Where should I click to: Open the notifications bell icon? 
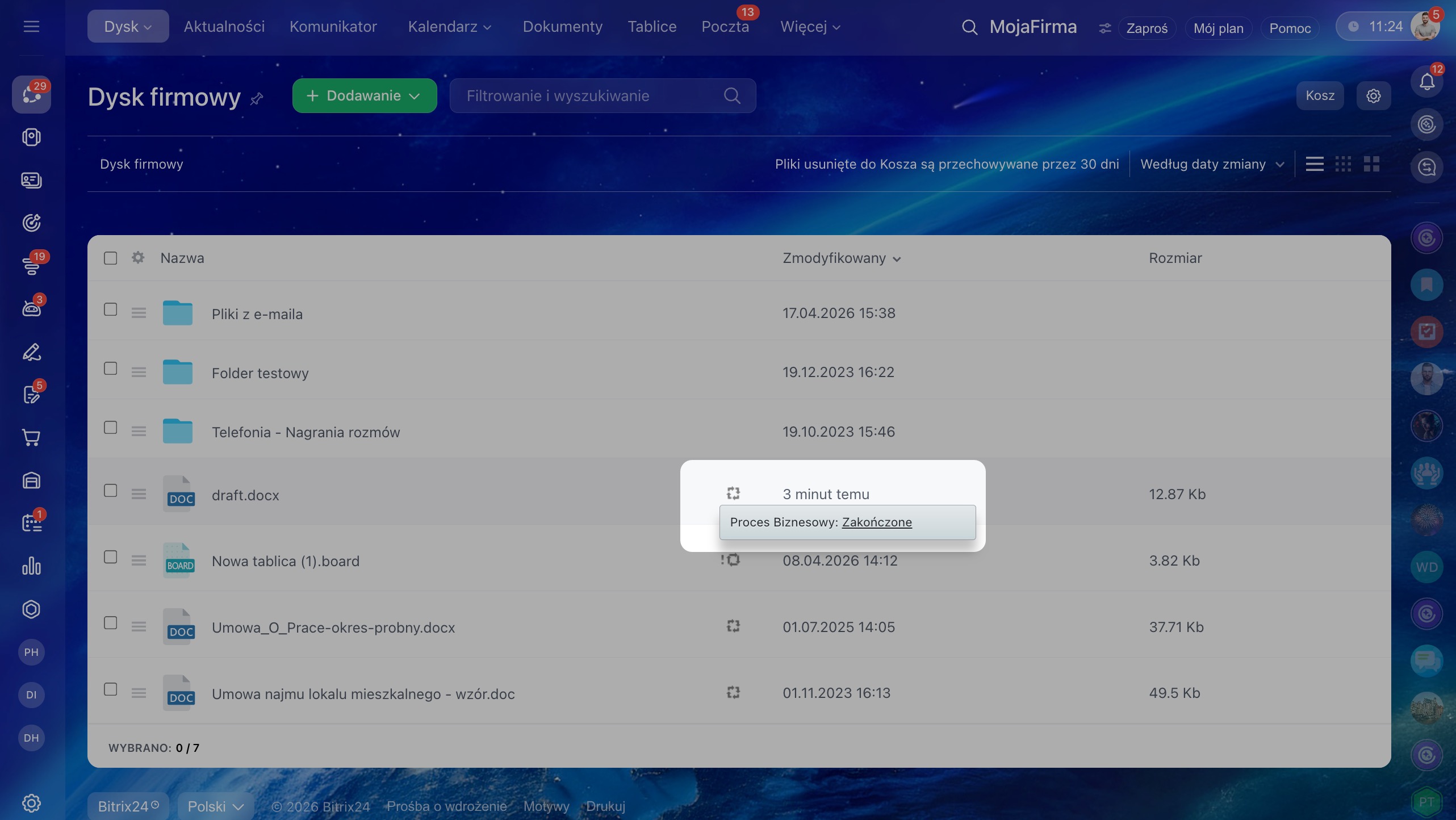tap(1426, 82)
